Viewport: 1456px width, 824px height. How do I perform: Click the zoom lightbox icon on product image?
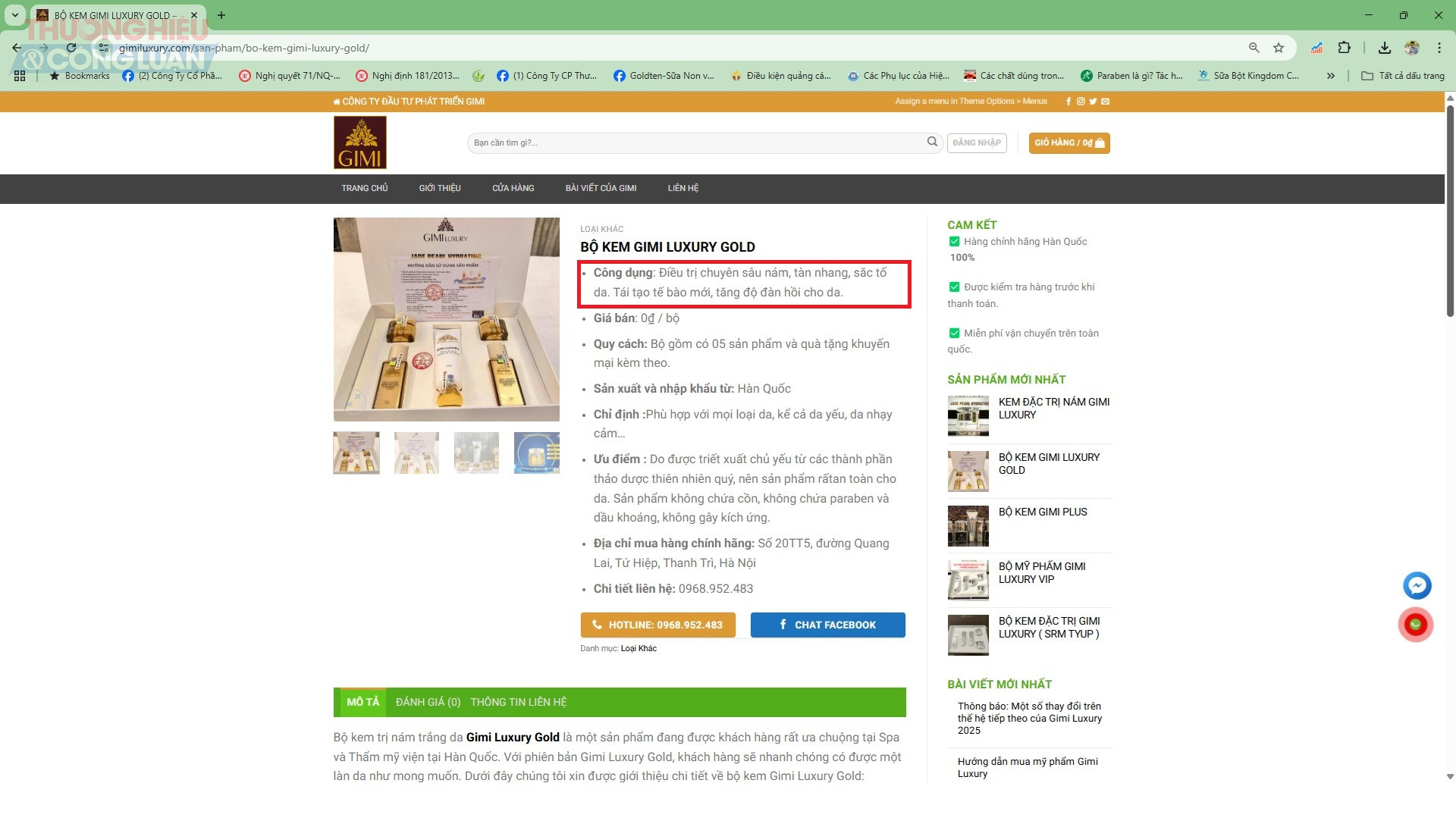coord(354,400)
